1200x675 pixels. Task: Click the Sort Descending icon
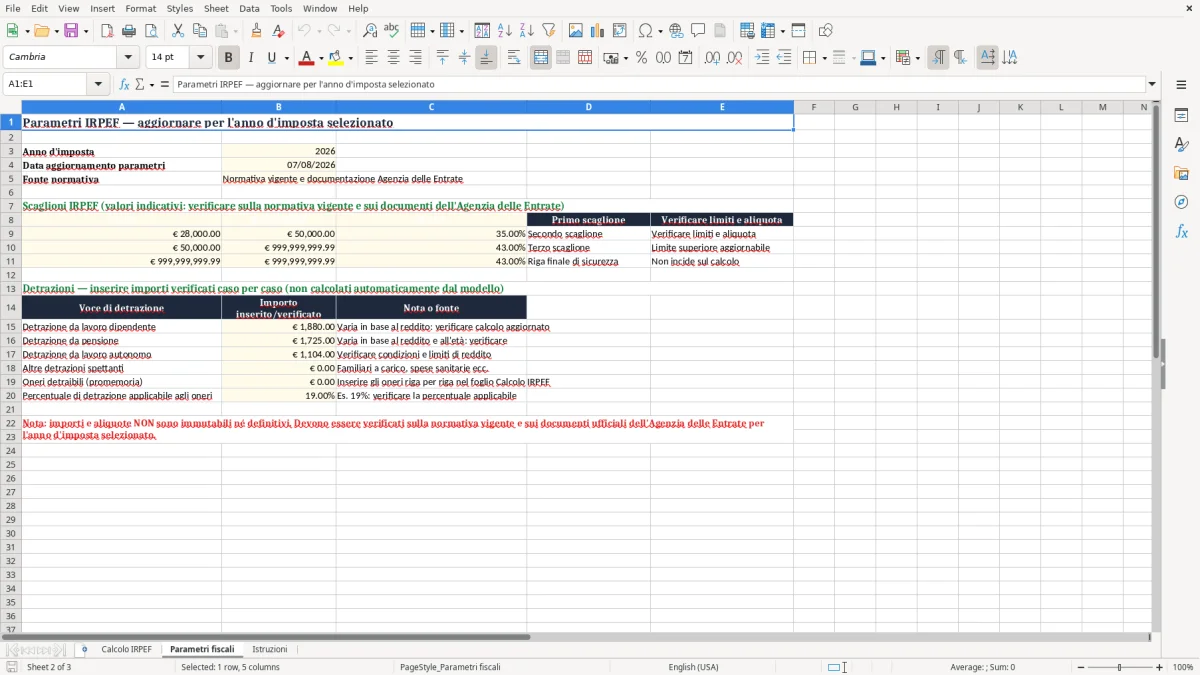coord(527,31)
